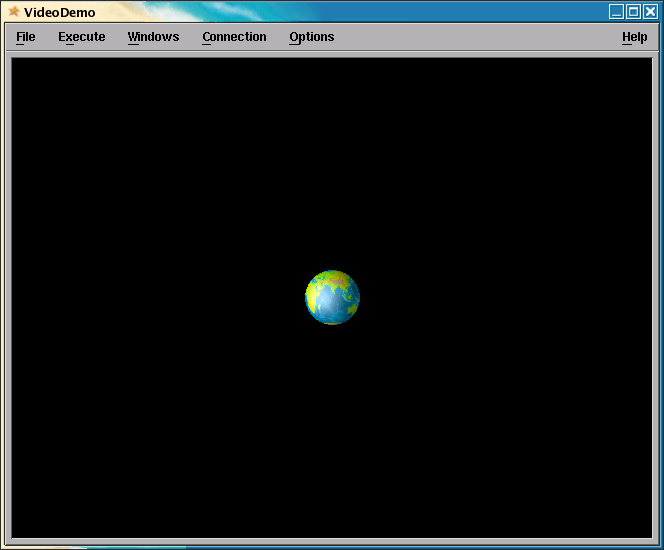Open the Connection menu

pyautogui.click(x=234, y=37)
